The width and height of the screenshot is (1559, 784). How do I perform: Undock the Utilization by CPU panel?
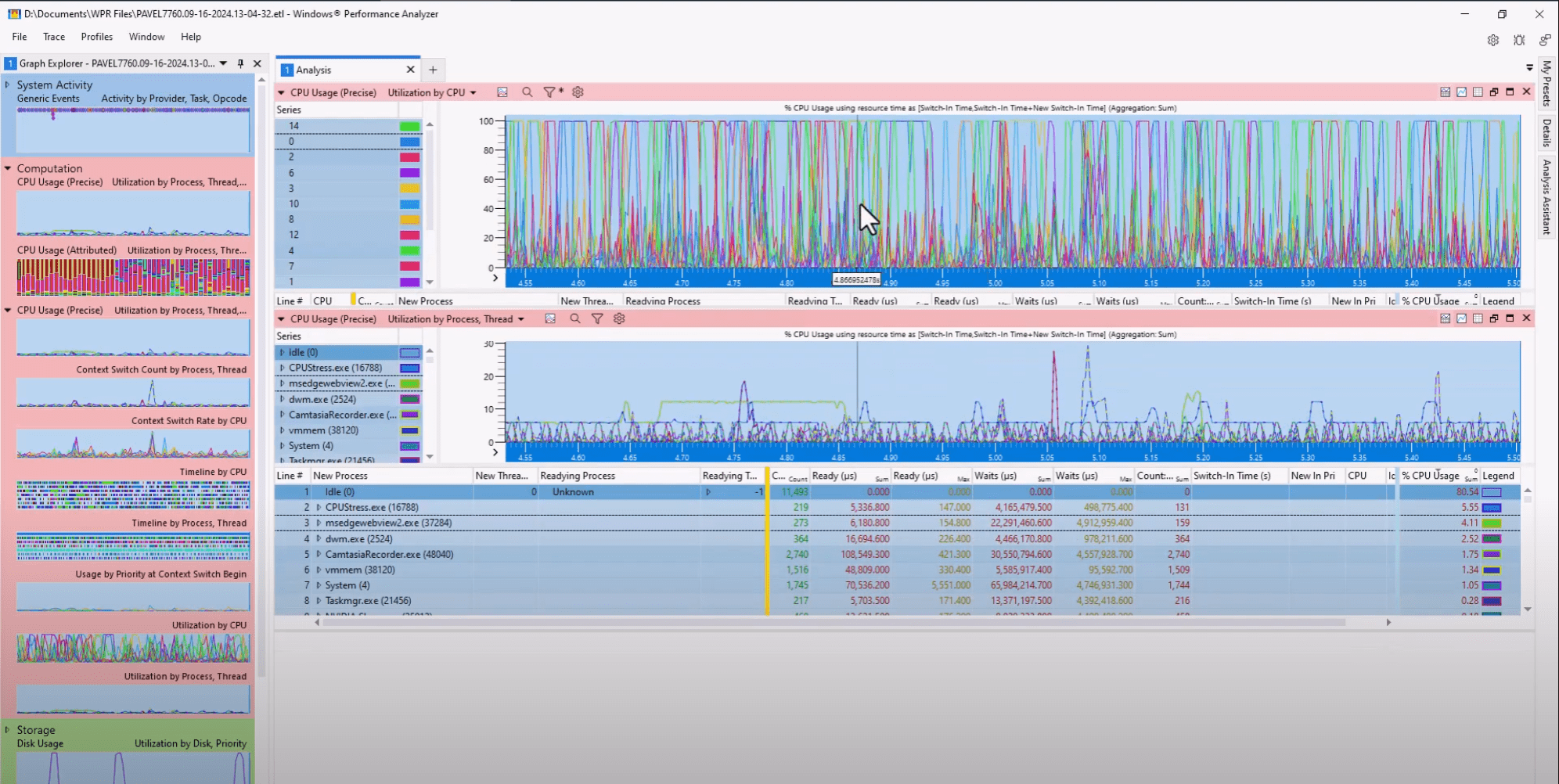[x=1494, y=92]
